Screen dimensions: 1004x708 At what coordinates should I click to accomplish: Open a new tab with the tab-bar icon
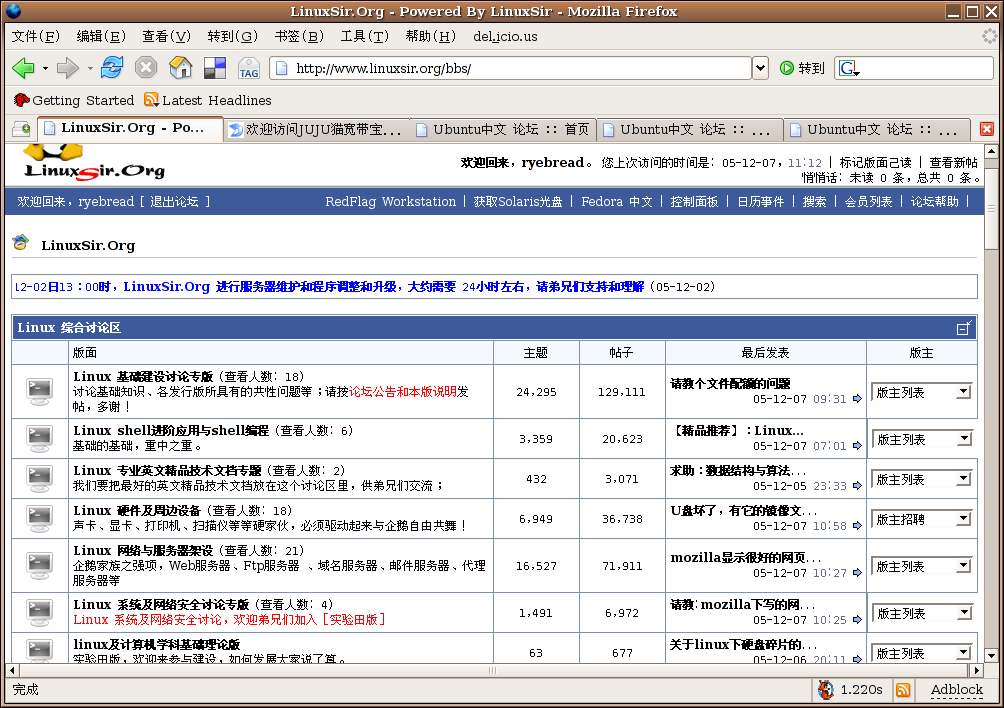tap(22, 129)
